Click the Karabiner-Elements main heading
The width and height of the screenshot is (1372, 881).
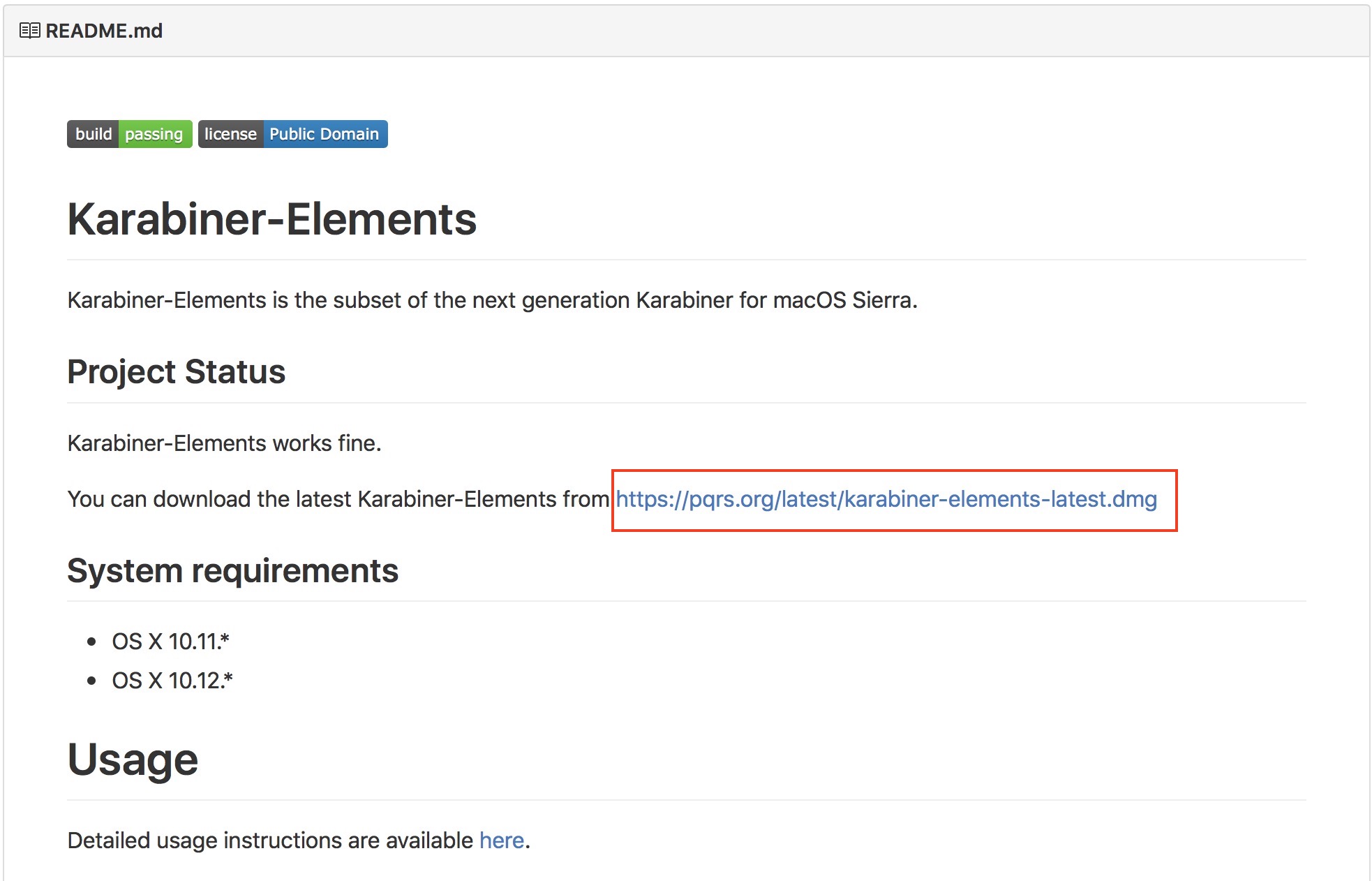click(271, 219)
